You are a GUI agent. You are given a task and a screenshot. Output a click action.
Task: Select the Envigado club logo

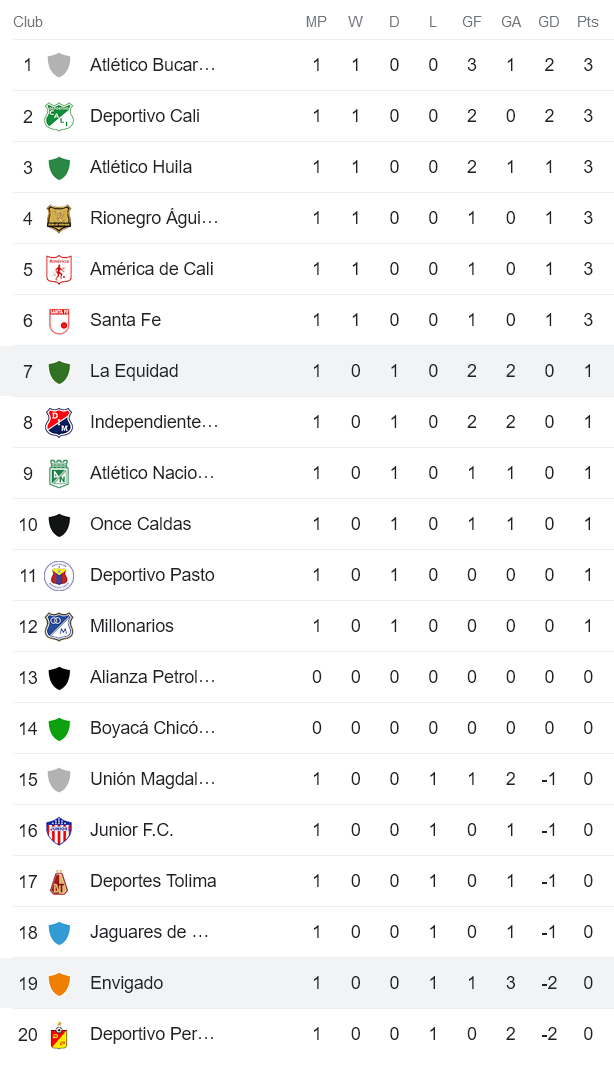59,983
